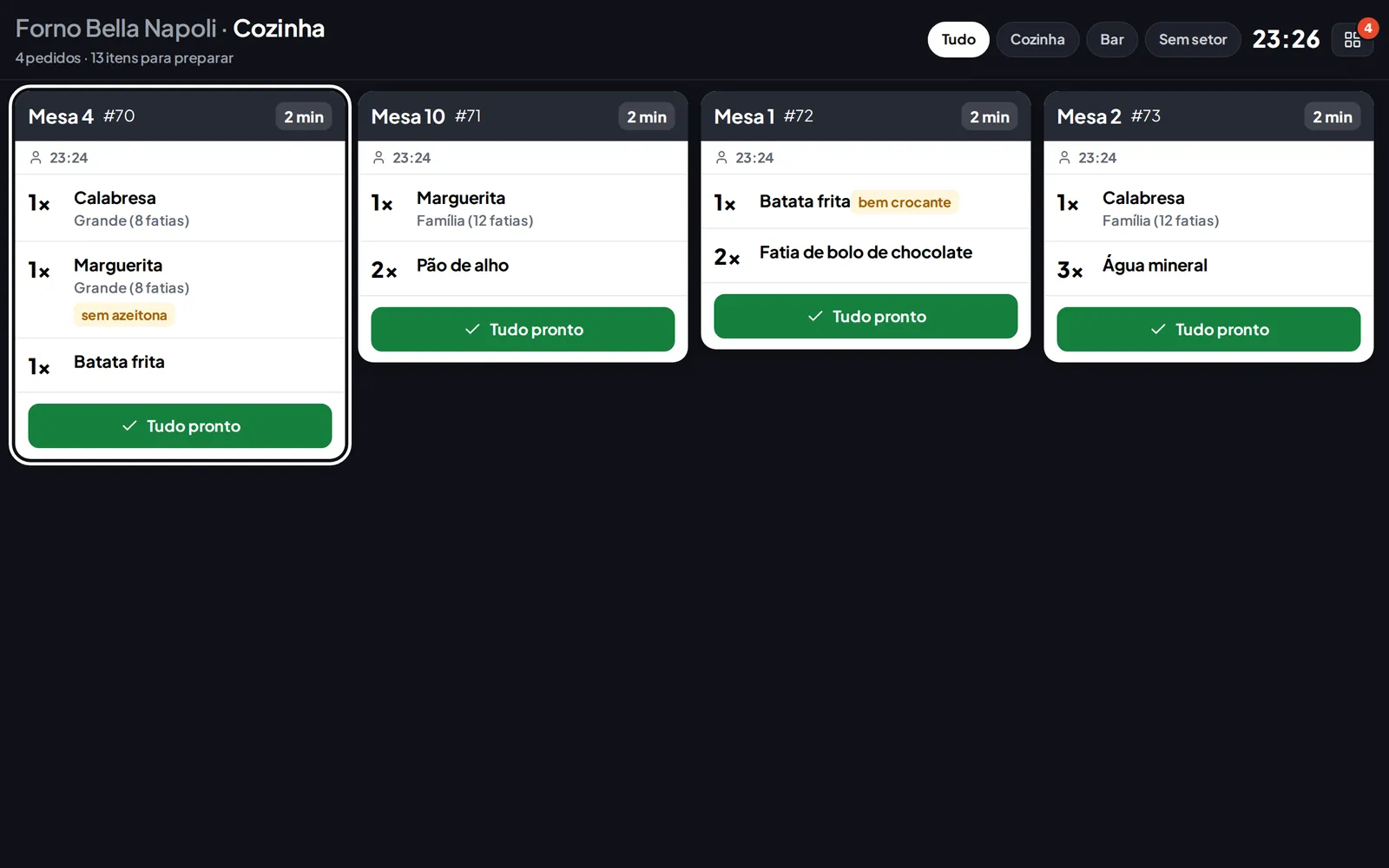This screenshot has width=1389, height=868.
Task: Click the Mesa 1 #72 card header
Action: point(866,116)
